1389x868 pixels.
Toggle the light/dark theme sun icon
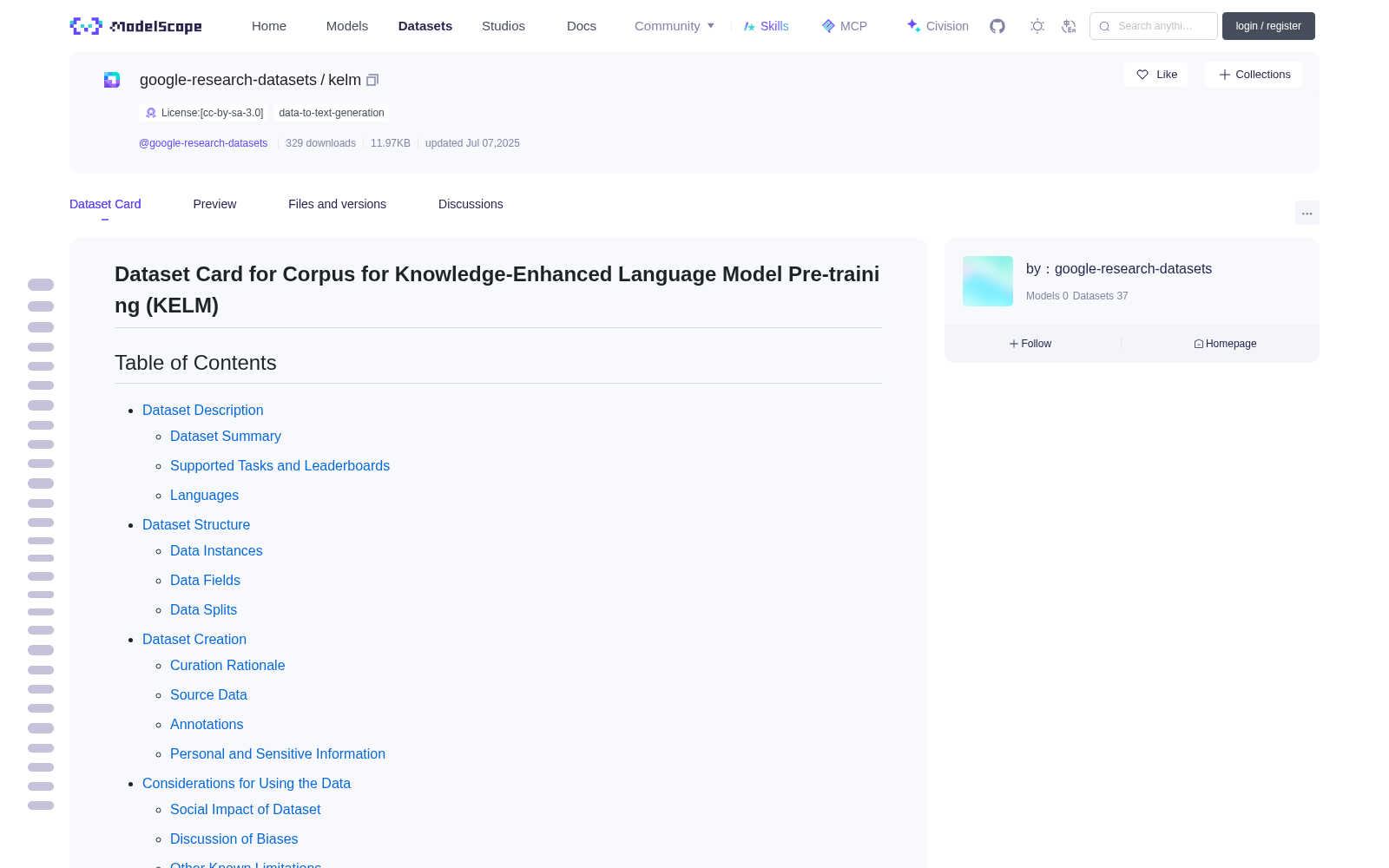tap(1037, 26)
